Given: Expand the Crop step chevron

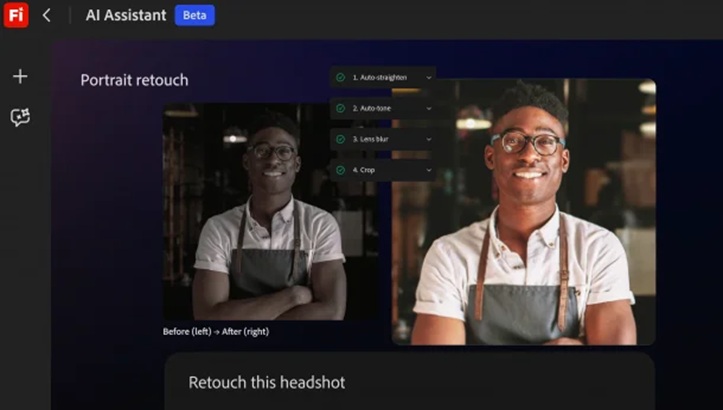Looking at the screenshot, I should pos(428,170).
